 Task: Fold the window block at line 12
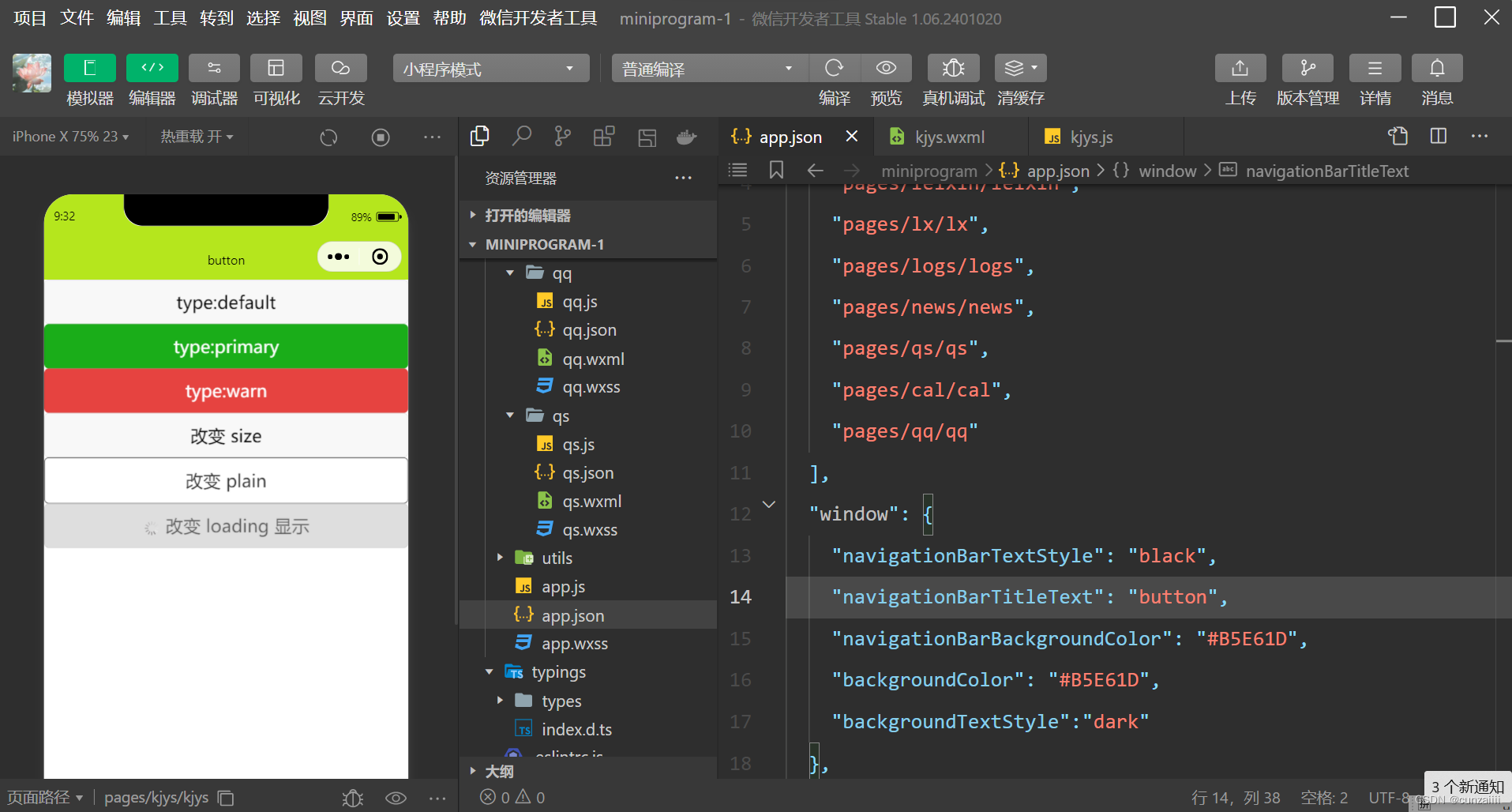tap(768, 504)
